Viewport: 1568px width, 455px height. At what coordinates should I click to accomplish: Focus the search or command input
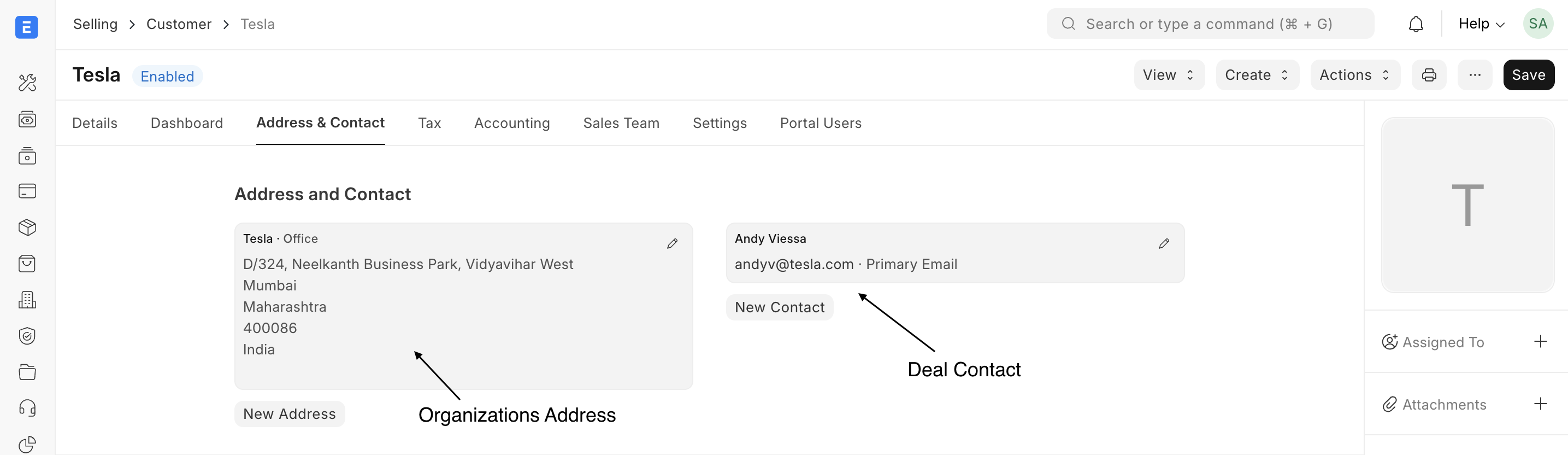point(1209,25)
